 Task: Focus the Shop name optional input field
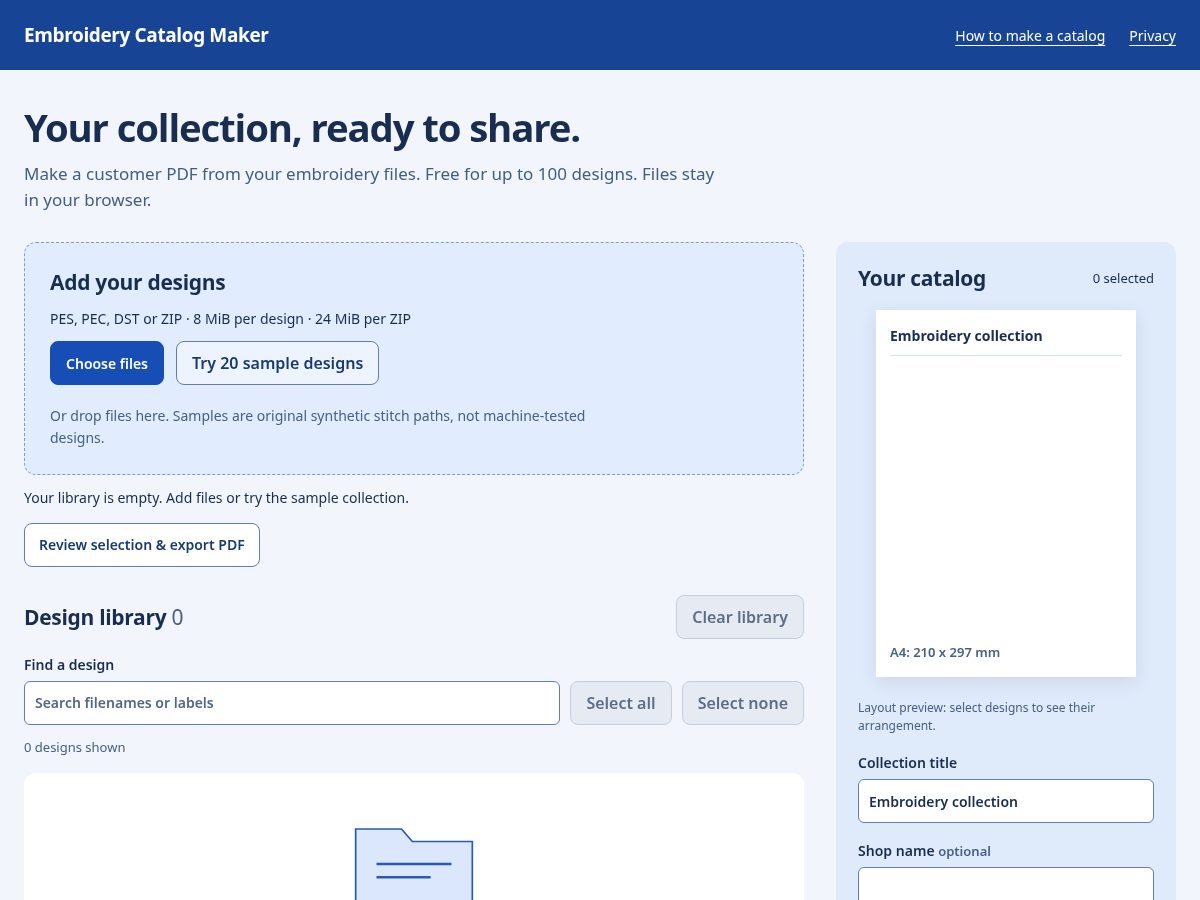click(1006, 884)
